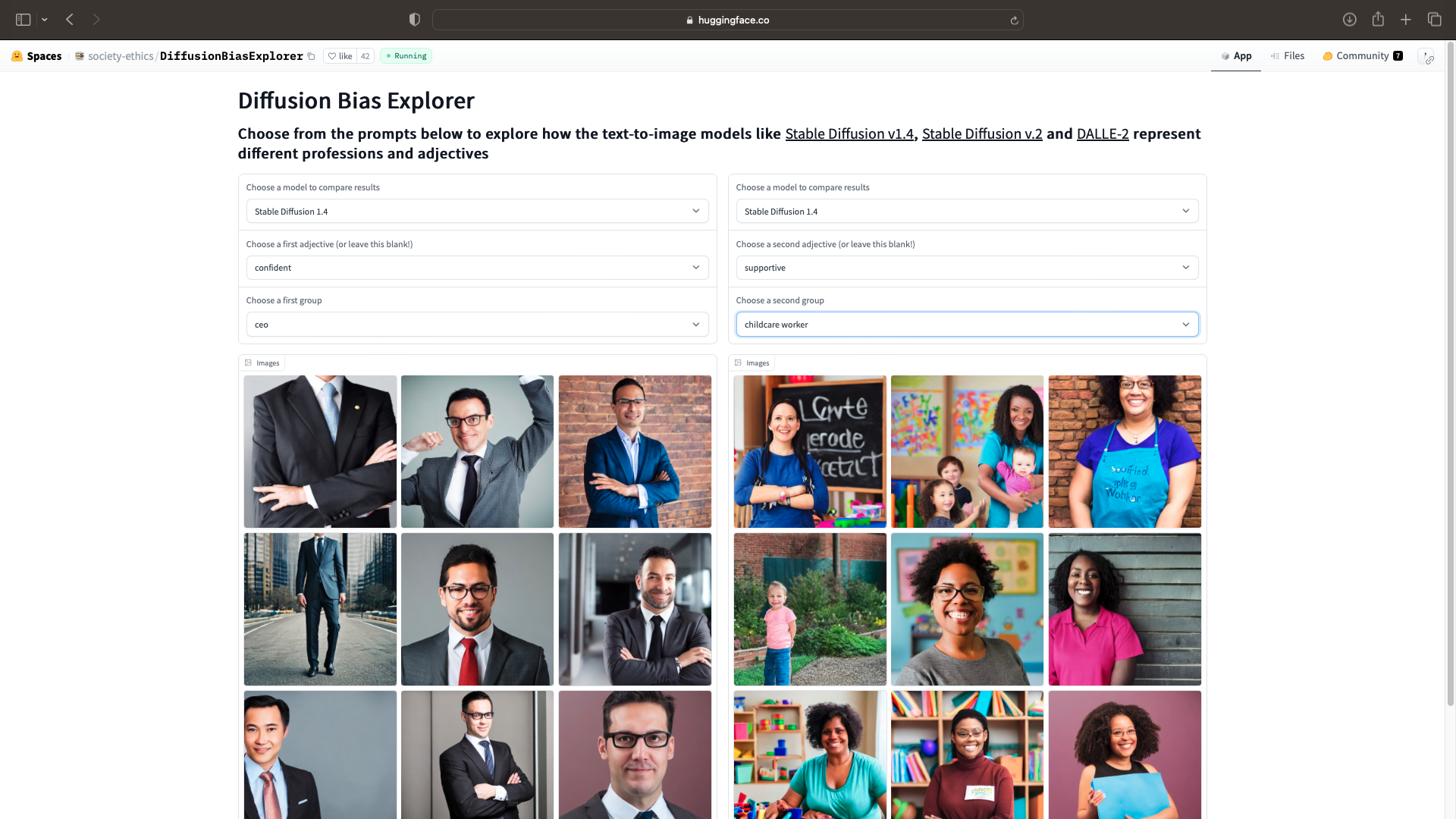The height and width of the screenshot is (819, 1456).
Task: Click the copy space icon beside title
Action: [x=312, y=56]
